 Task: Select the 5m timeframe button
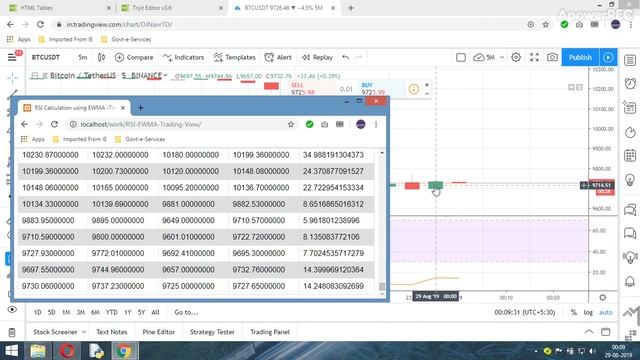(x=83, y=58)
